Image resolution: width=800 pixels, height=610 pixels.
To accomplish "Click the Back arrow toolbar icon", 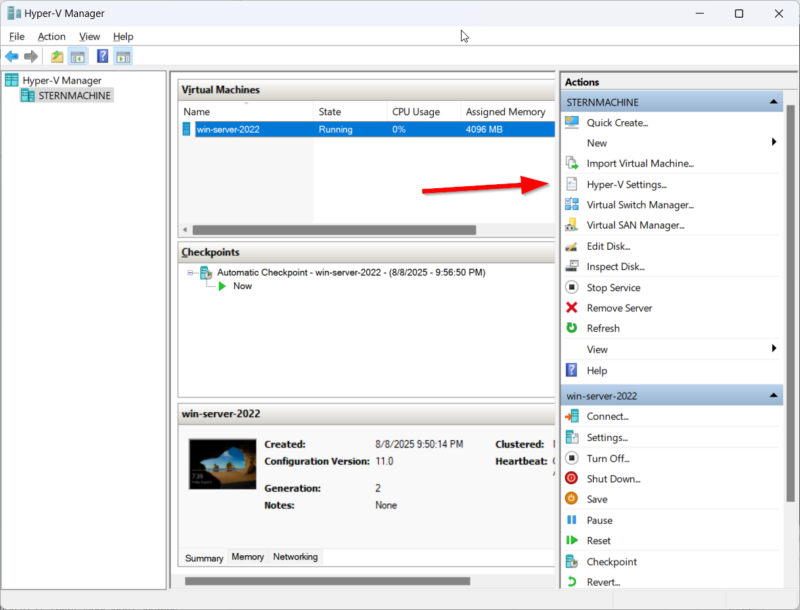I will (x=12, y=56).
